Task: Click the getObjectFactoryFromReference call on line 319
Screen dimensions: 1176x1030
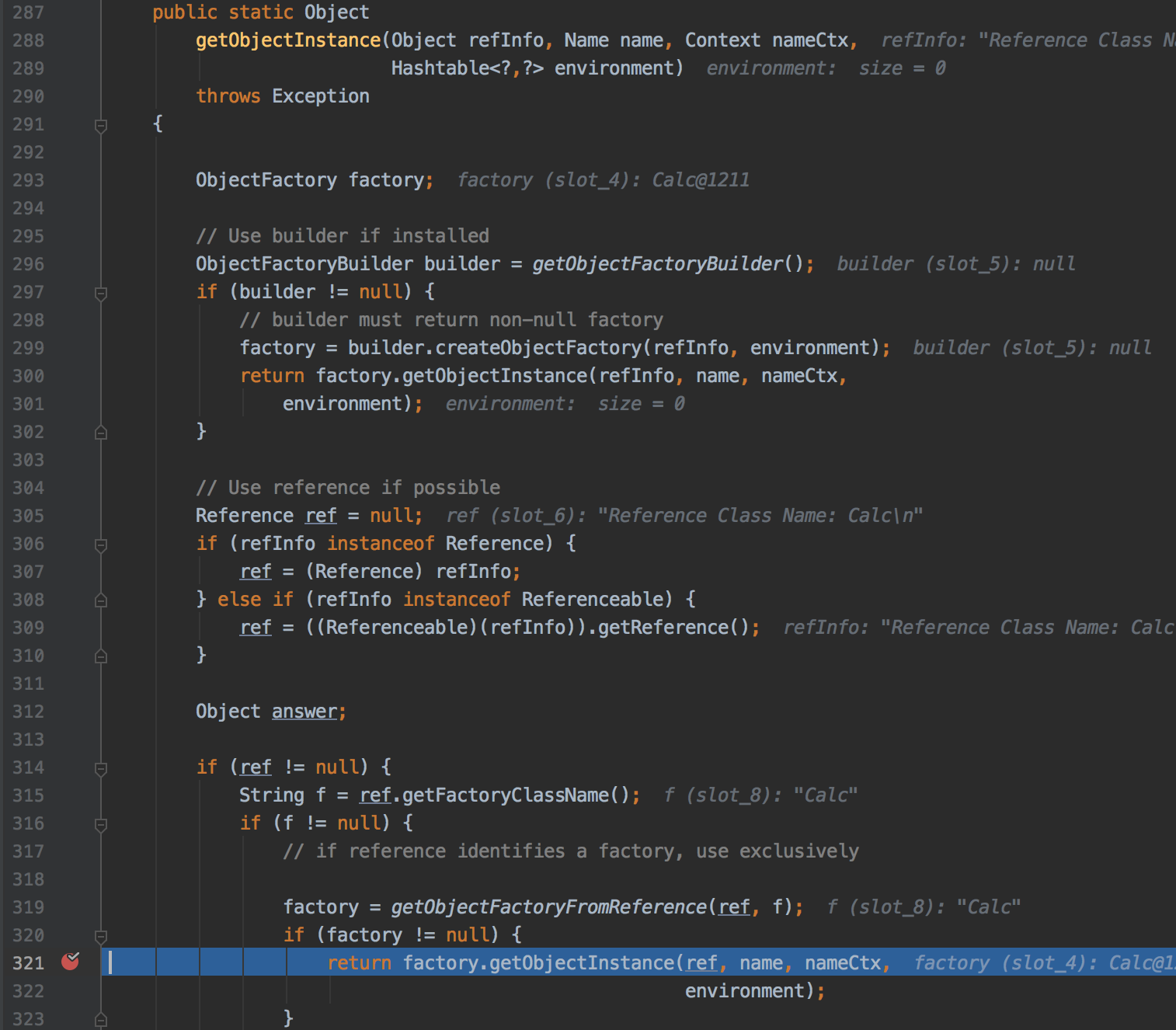Action: point(549,907)
